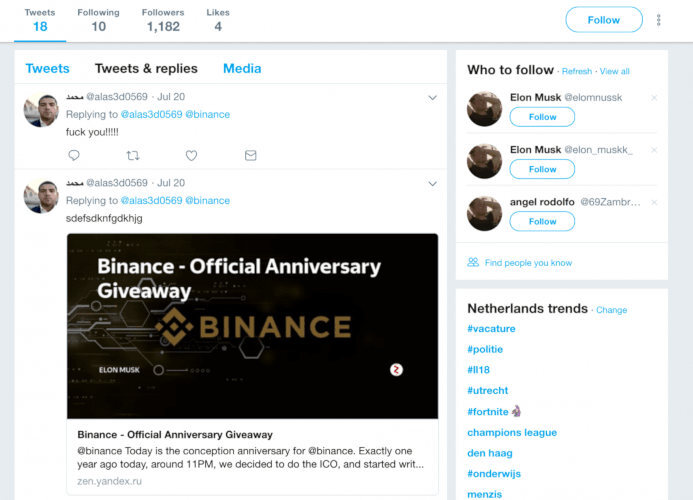Open the #fortnite trend
This screenshot has height=500, width=693.
coord(490,412)
